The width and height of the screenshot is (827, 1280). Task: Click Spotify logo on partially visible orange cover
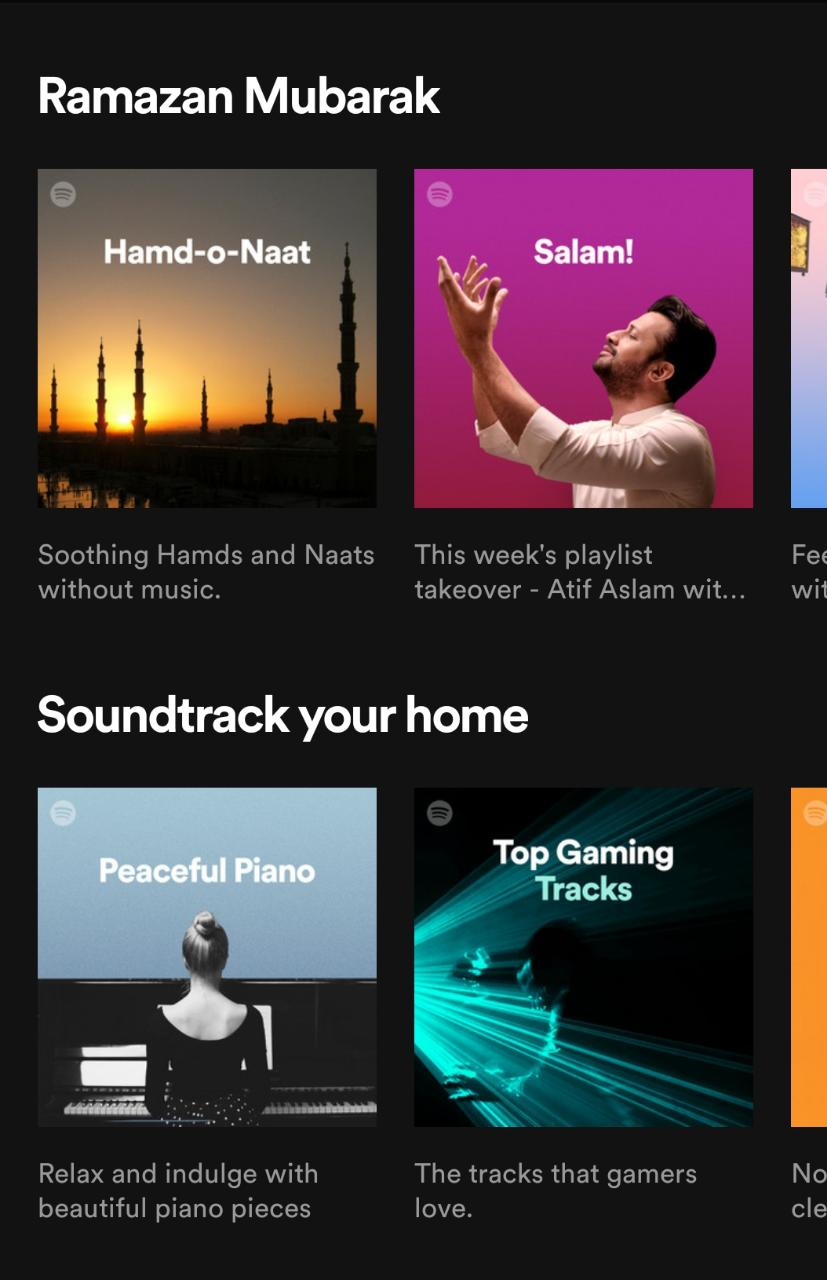pyautogui.click(x=815, y=813)
